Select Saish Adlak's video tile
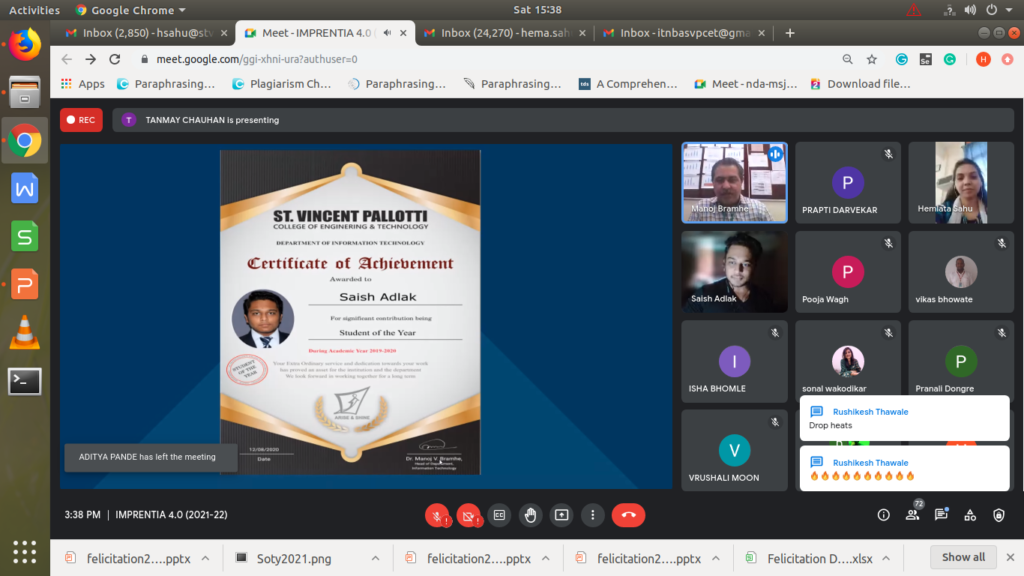This screenshot has height=576, width=1024. [734, 272]
